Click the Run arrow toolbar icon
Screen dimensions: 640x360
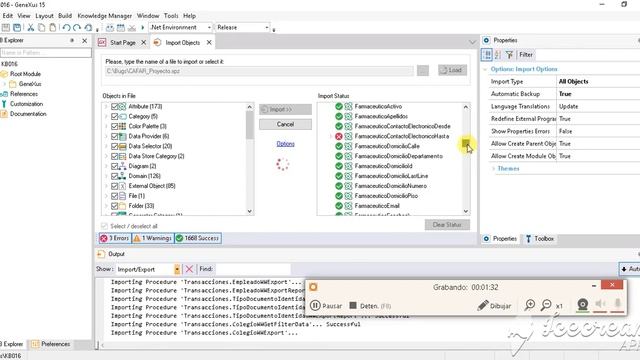(142, 28)
